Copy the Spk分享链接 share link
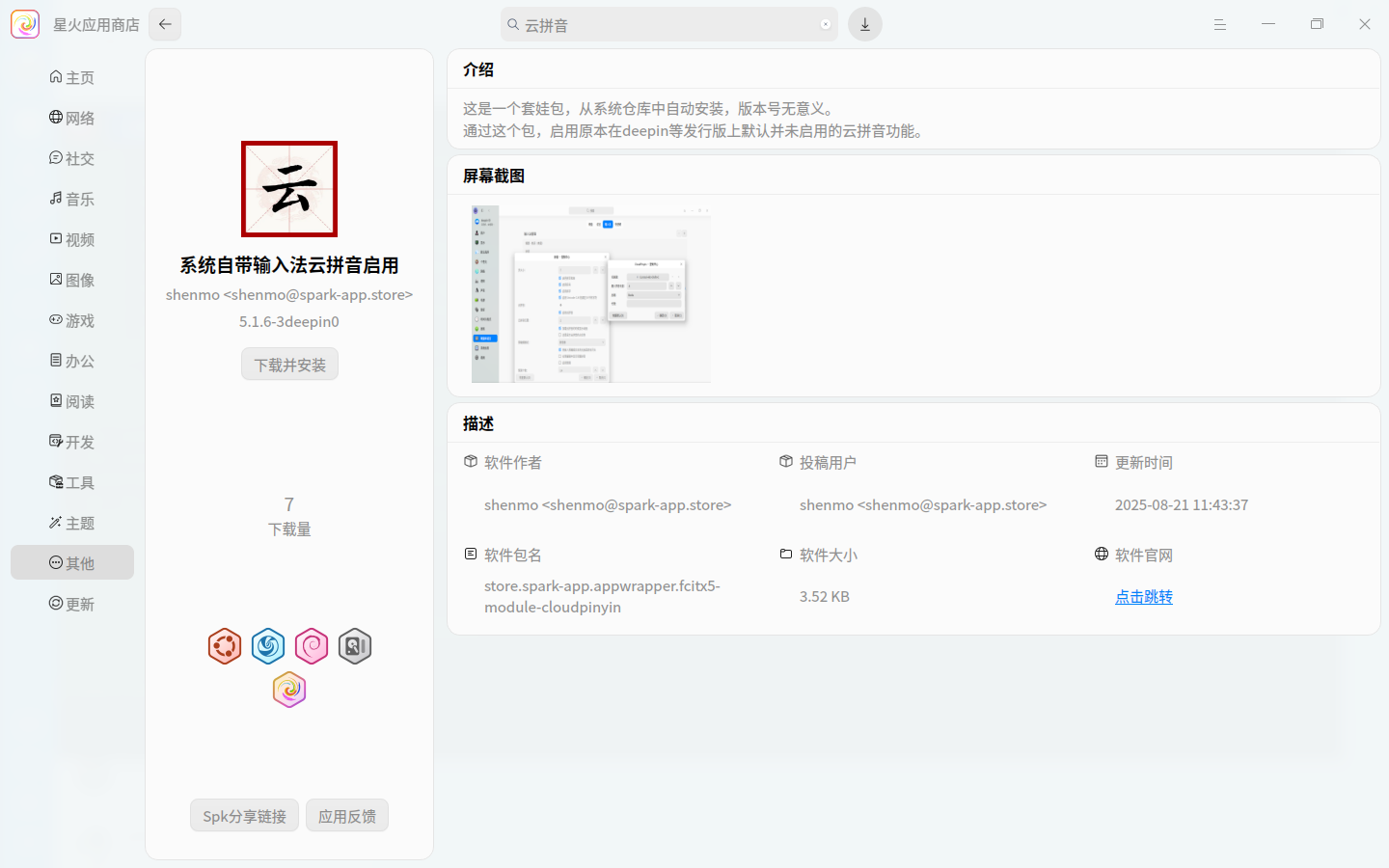The image size is (1389, 868). [x=244, y=816]
